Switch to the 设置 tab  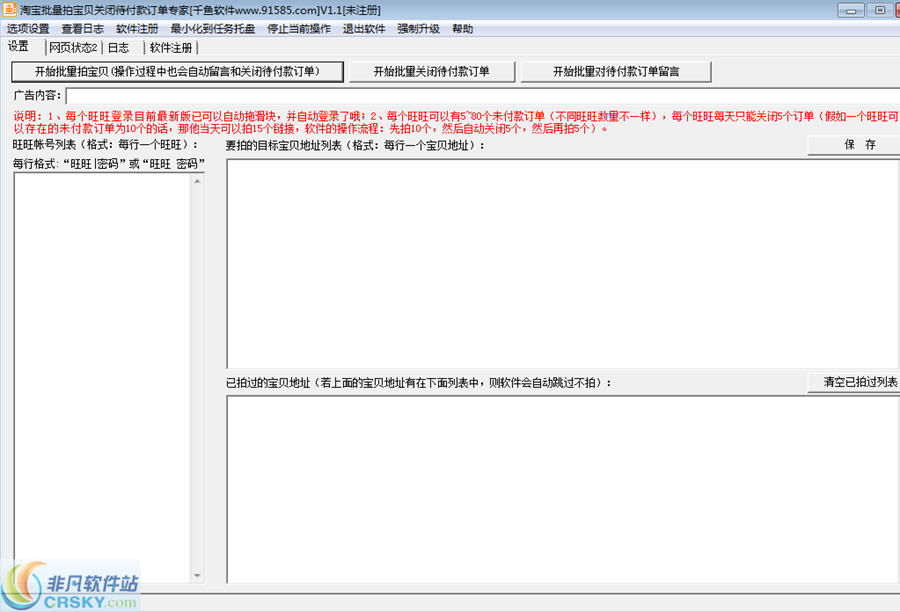point(18,47)
